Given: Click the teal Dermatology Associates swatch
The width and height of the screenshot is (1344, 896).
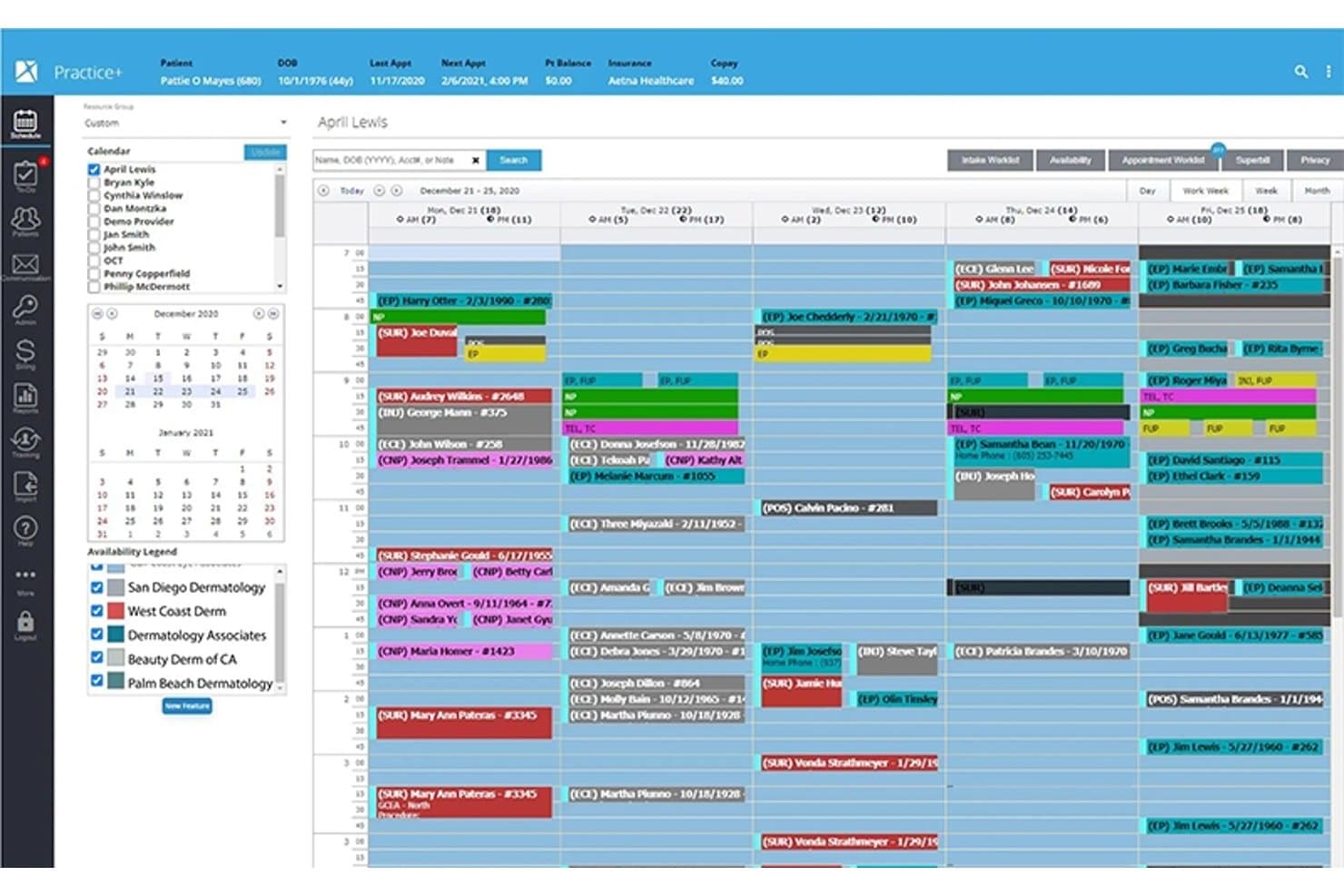Looking at the screenshot, I should tap(116, 635).
